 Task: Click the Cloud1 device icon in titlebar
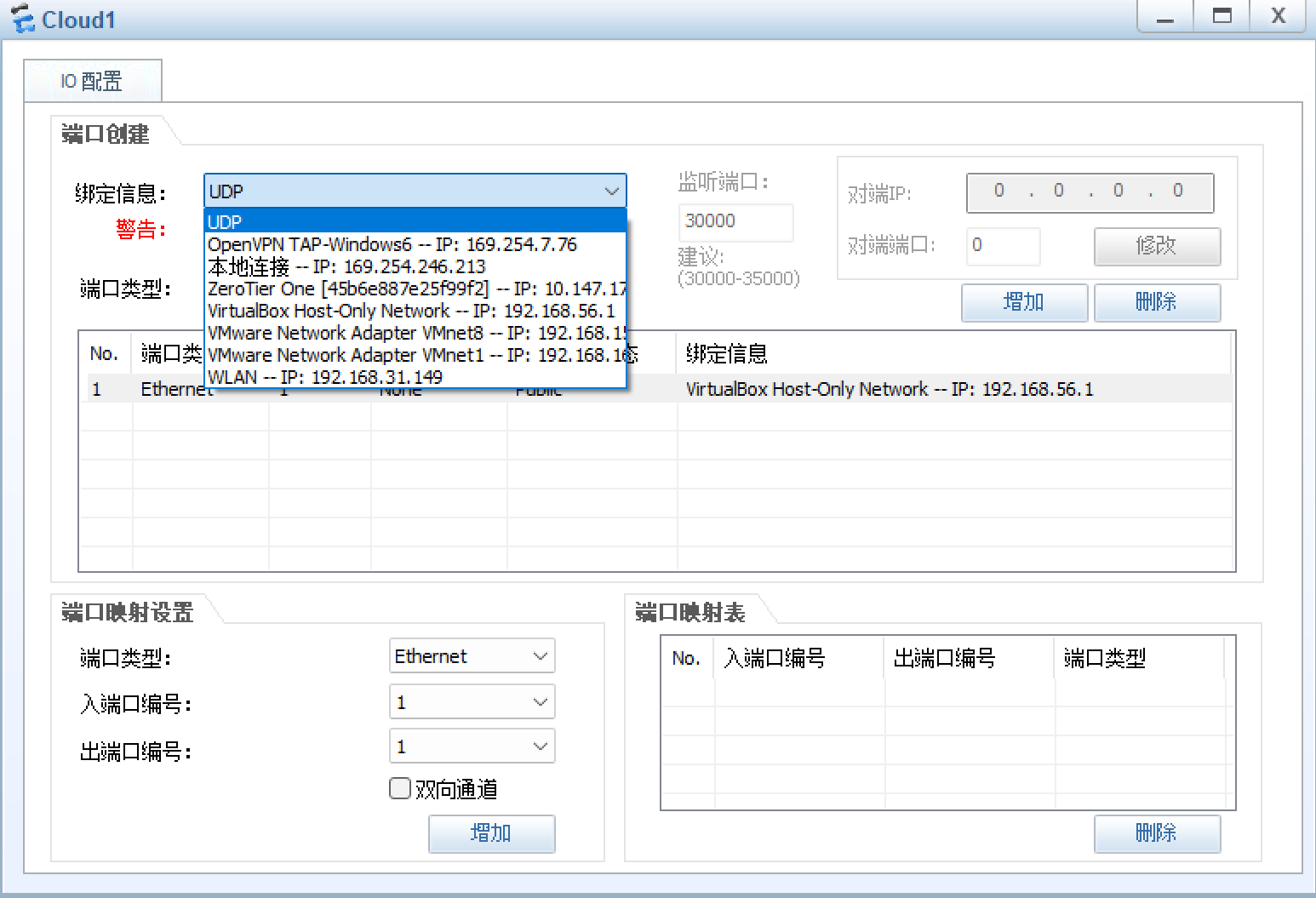pyautogui.click(x=22, y=17)
